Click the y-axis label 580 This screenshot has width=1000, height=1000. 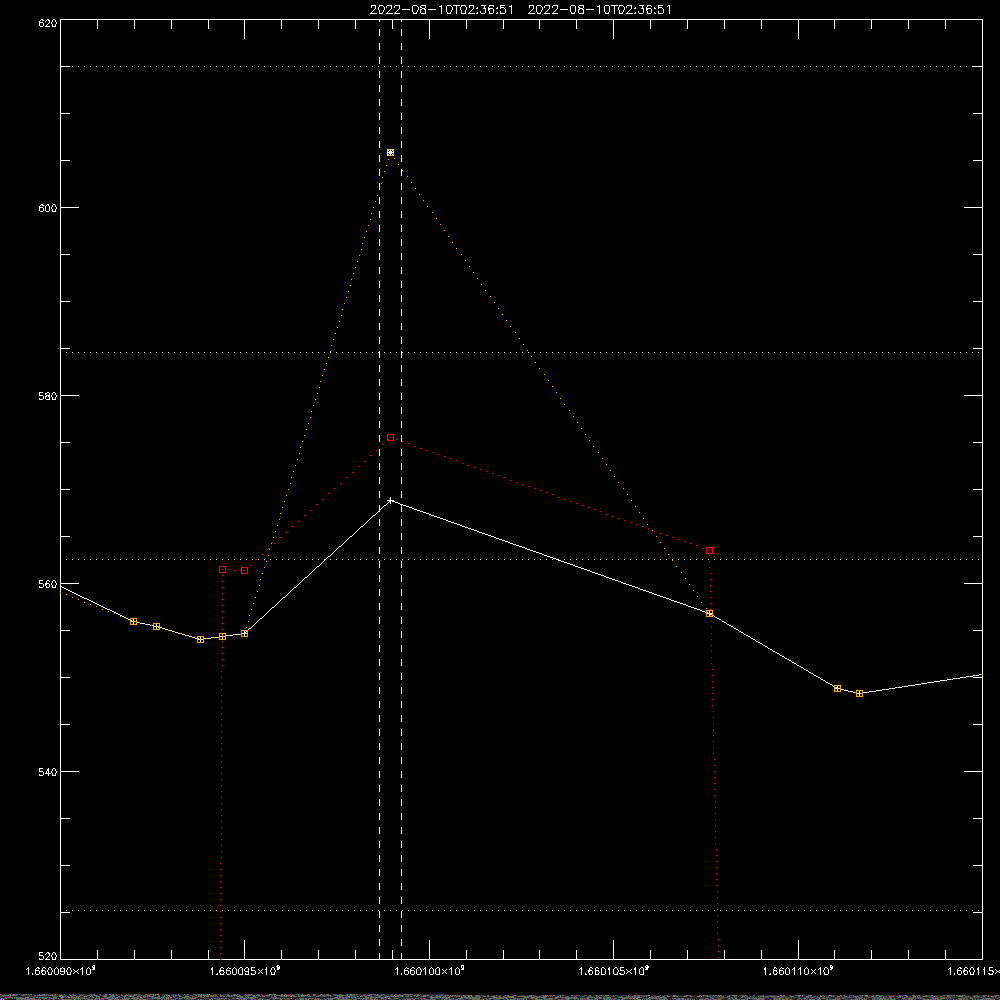pos(48,396)
